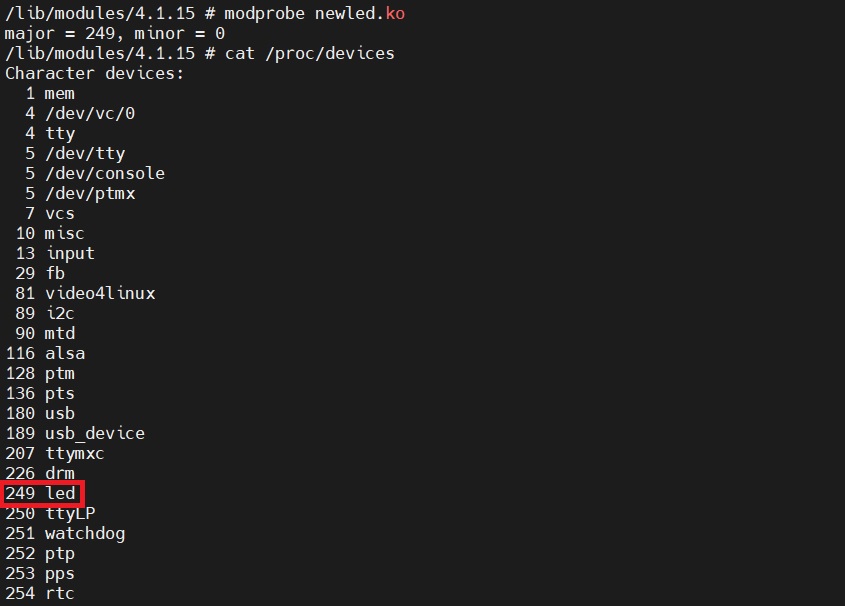
Task: Click the '189 usb_device' entry
Action: point(75,433)
